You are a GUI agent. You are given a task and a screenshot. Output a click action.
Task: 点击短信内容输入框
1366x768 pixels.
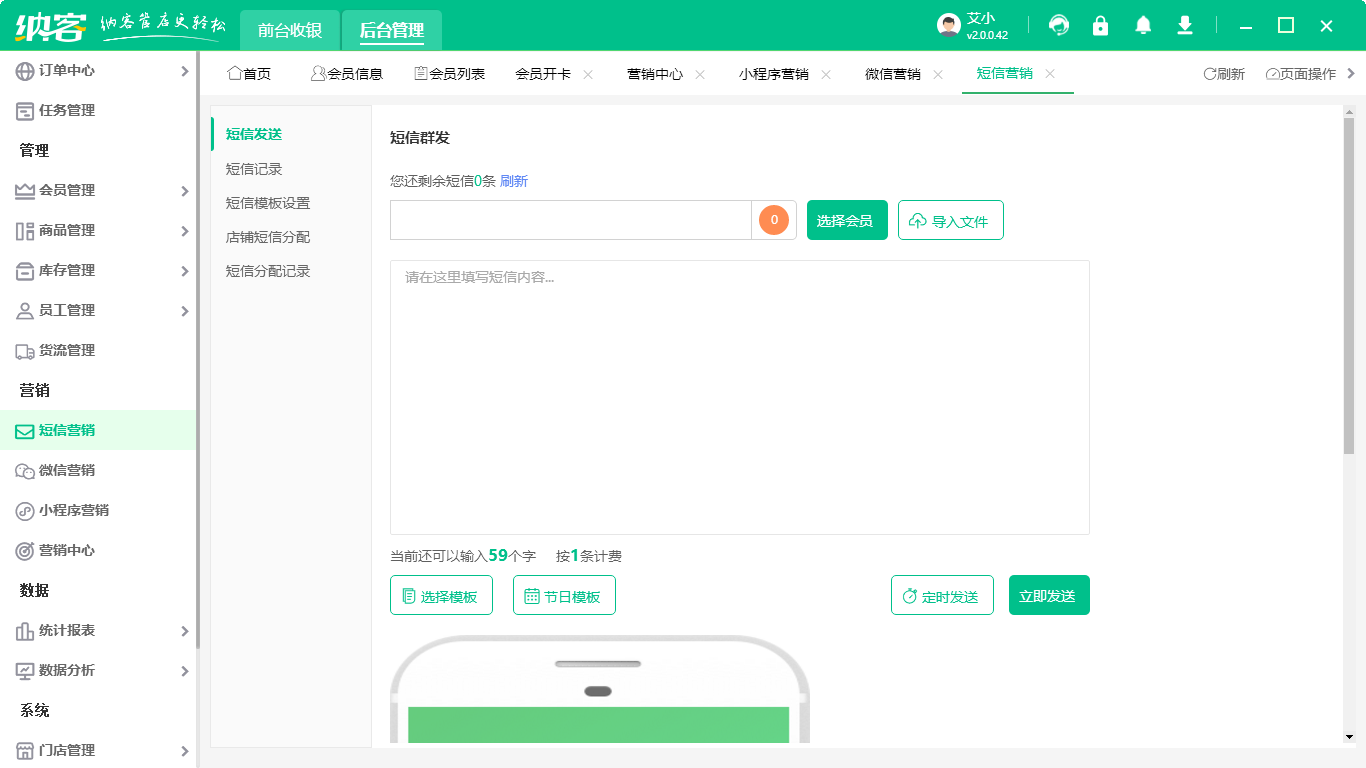(739, 396)
